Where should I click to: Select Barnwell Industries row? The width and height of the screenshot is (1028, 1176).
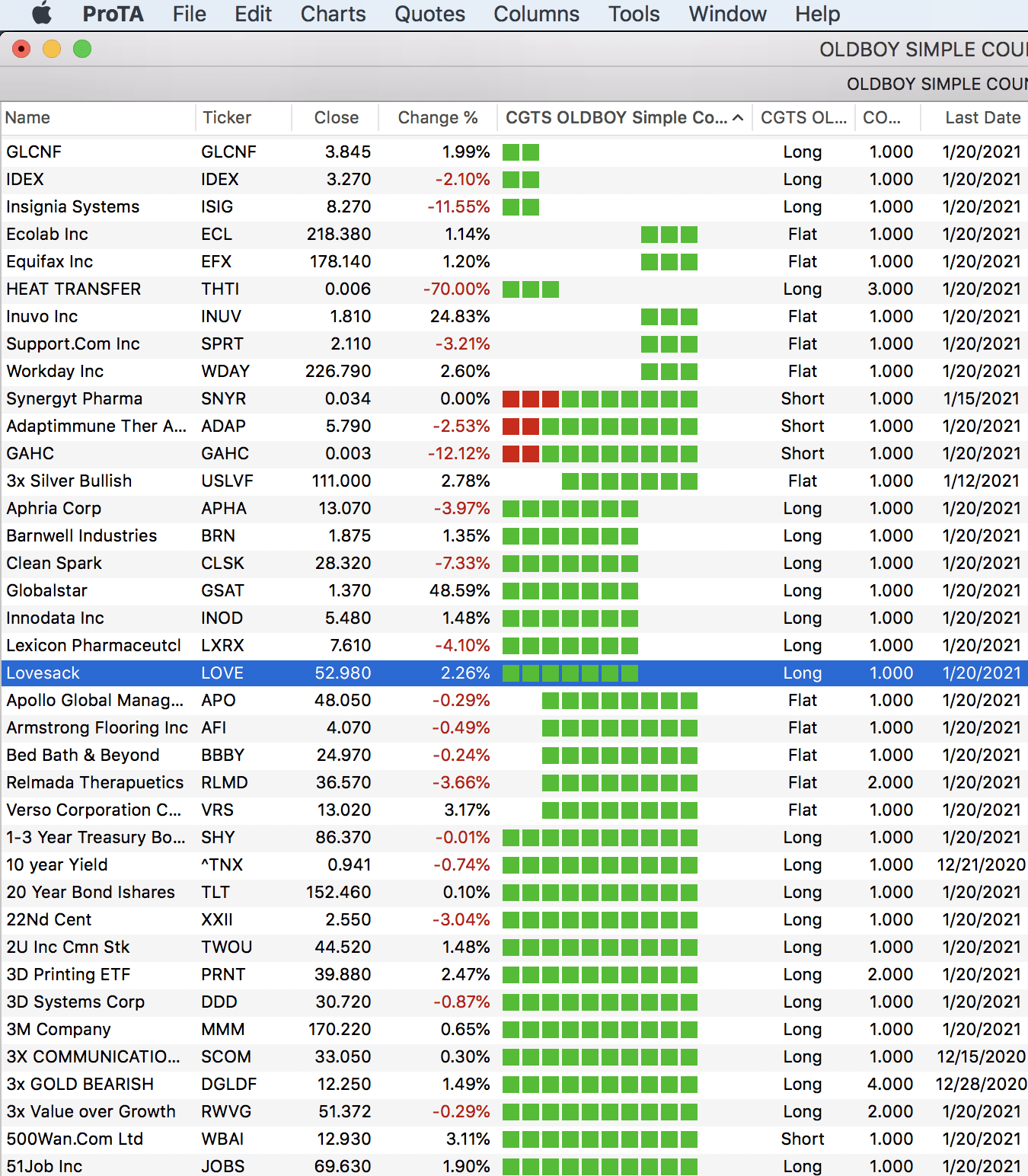click(x=514, y=535)
